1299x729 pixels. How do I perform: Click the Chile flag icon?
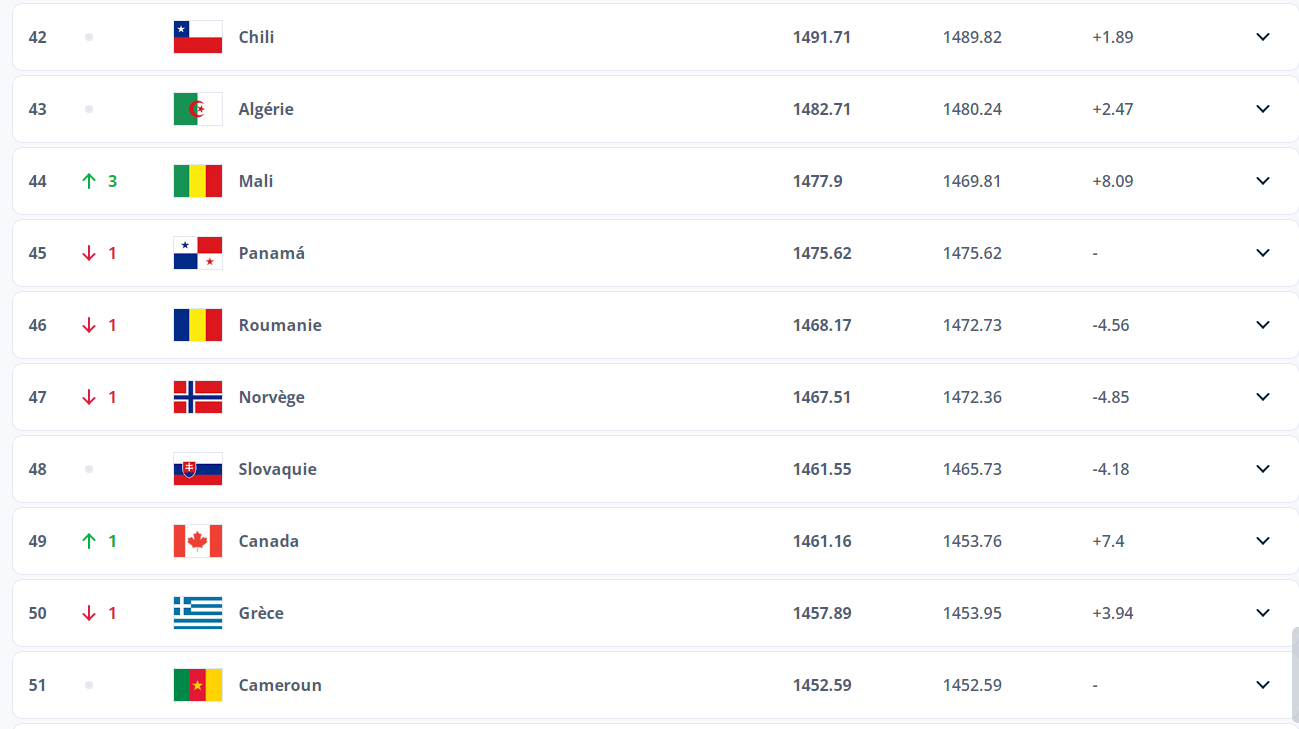(198, 37)
